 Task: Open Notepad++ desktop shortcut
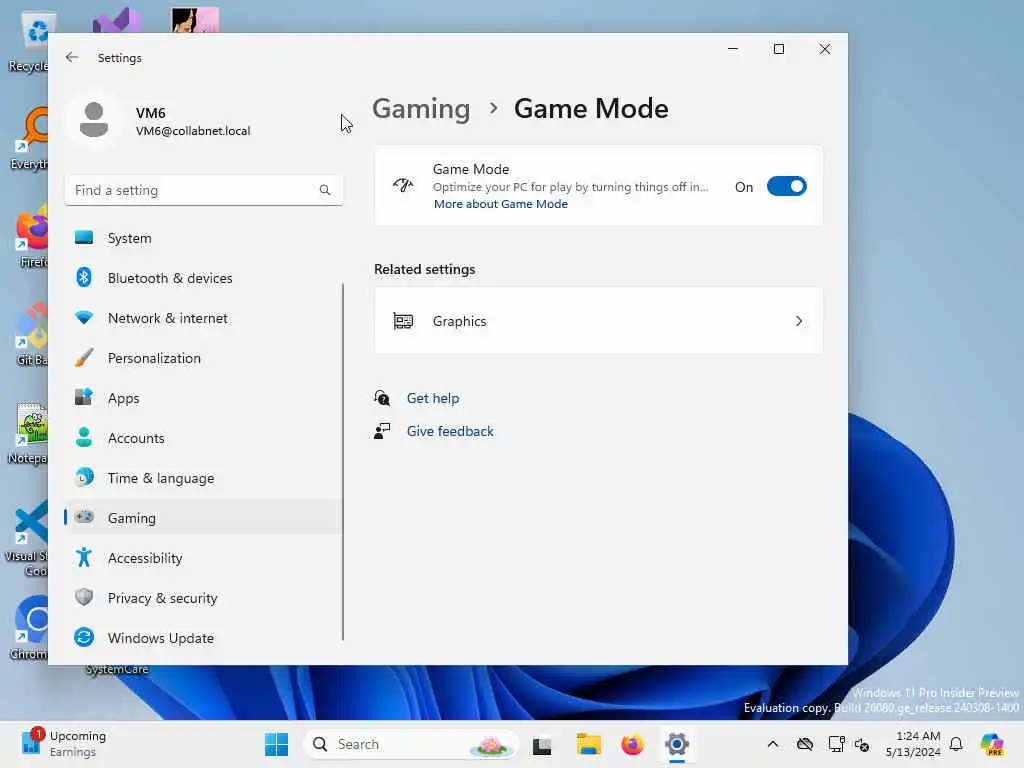(x=29, y=434)
